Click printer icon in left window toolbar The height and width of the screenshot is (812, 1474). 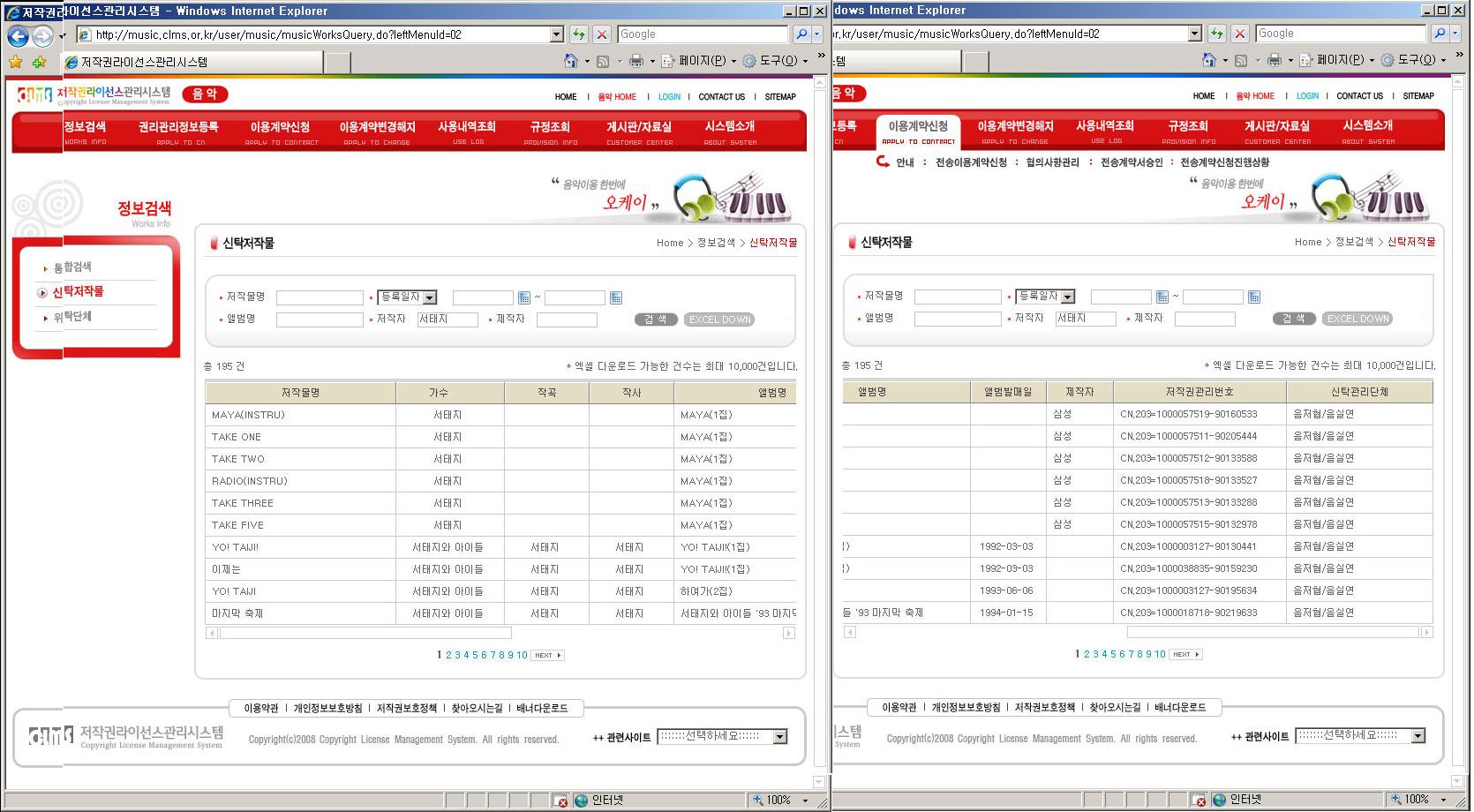(635, 61)
